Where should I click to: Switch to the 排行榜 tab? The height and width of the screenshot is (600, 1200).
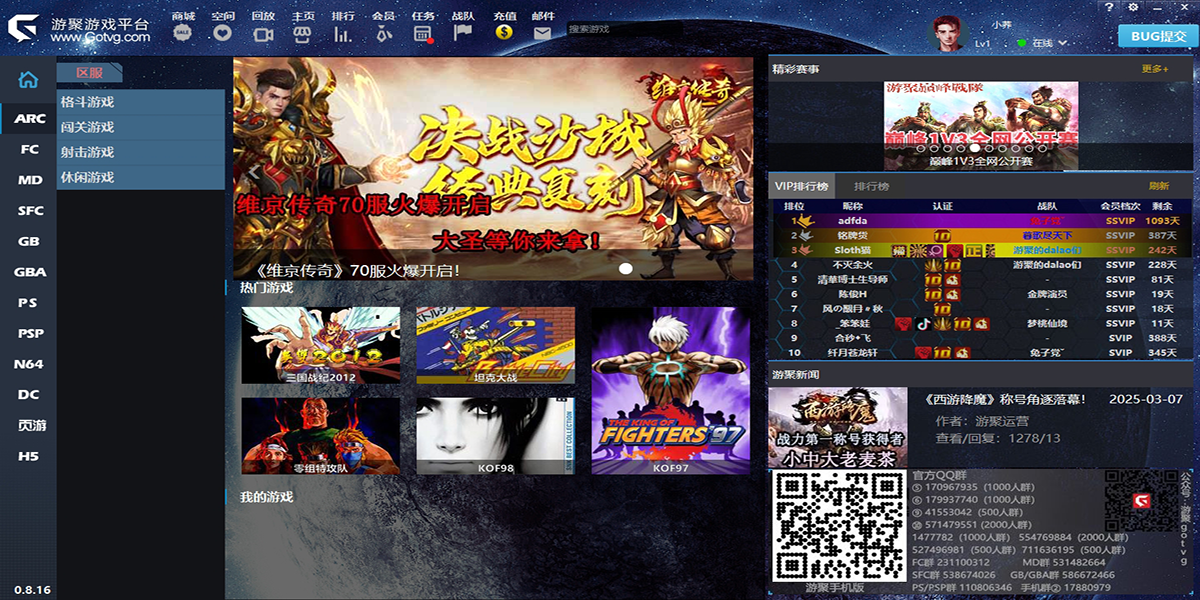(x=870, y=187)
